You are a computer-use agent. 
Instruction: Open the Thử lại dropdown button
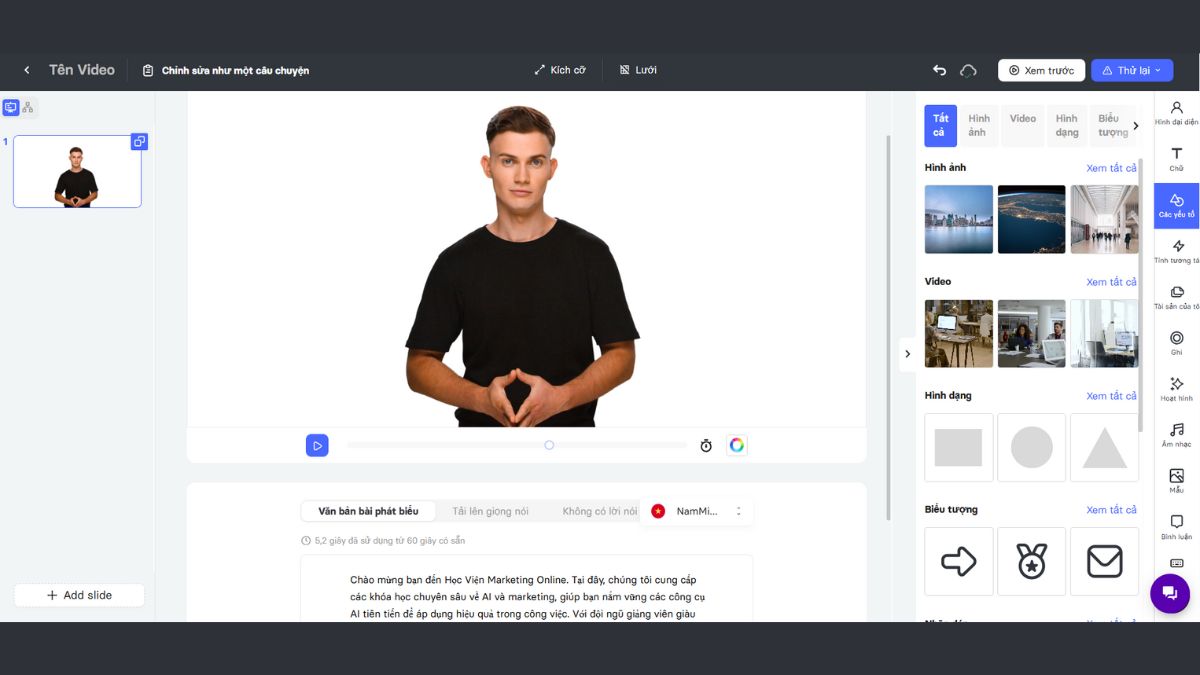click(1131, 70)
